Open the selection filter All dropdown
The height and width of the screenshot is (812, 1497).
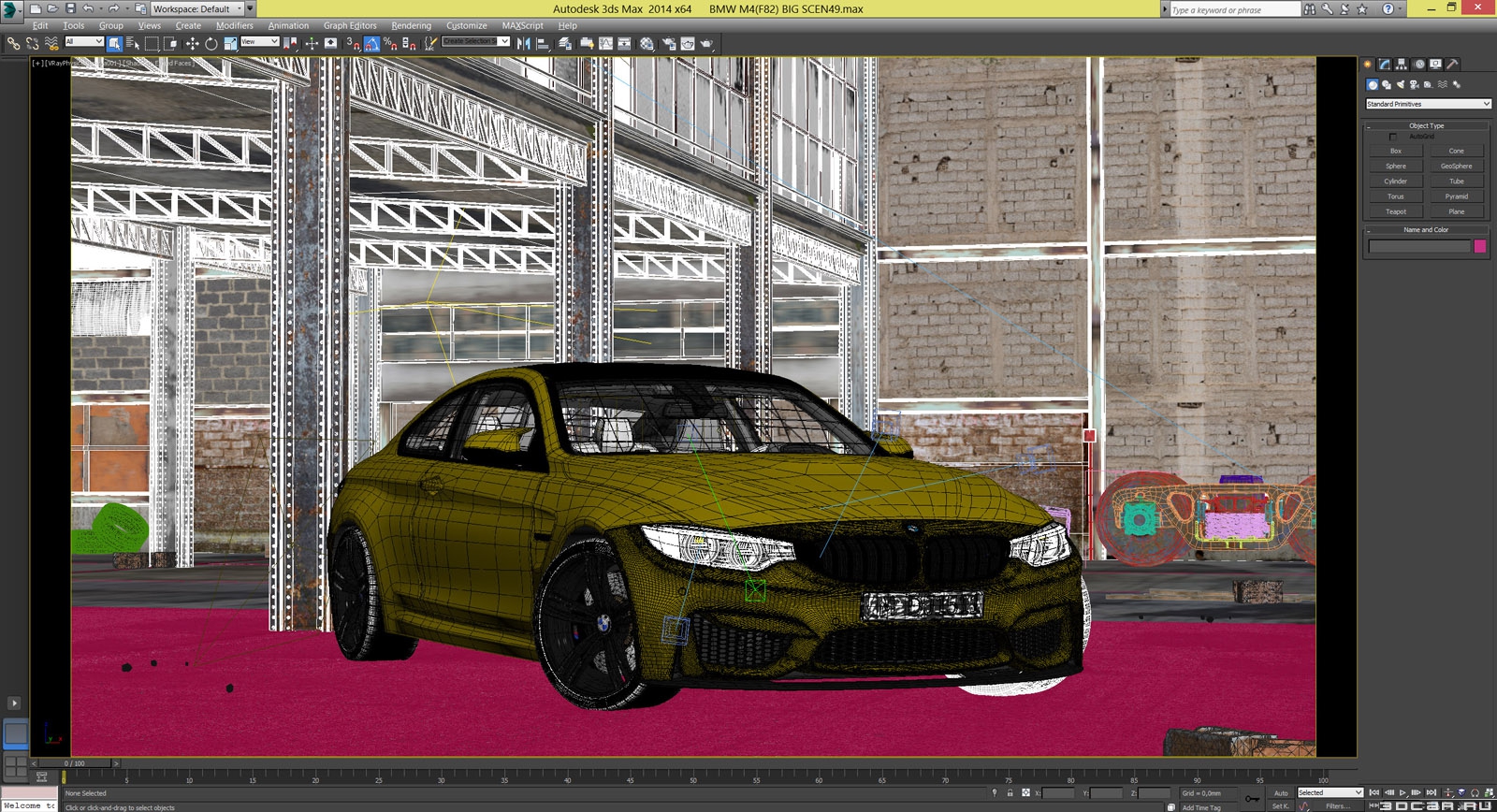(x=84, y=41)
